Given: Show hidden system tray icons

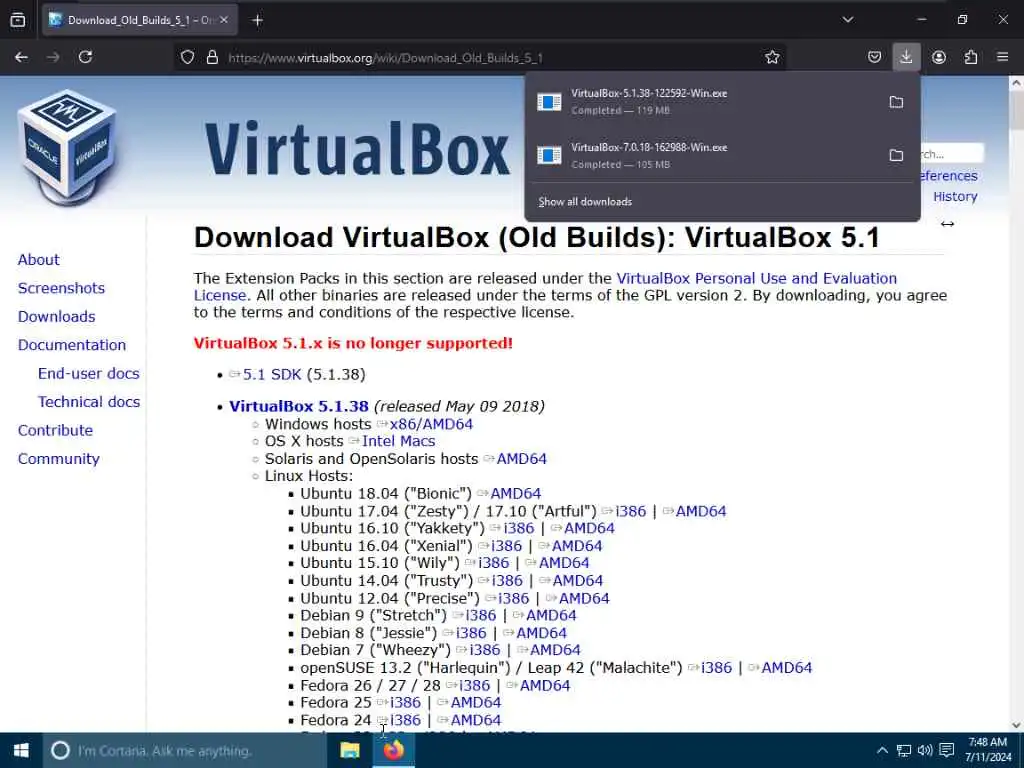Looking at the screenshot, I should [882, 750].
